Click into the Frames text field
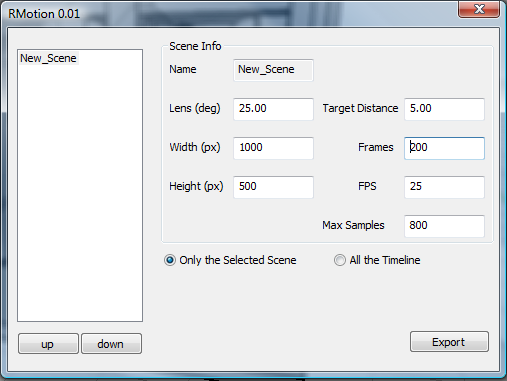507x381 pixels. [444, 148]
